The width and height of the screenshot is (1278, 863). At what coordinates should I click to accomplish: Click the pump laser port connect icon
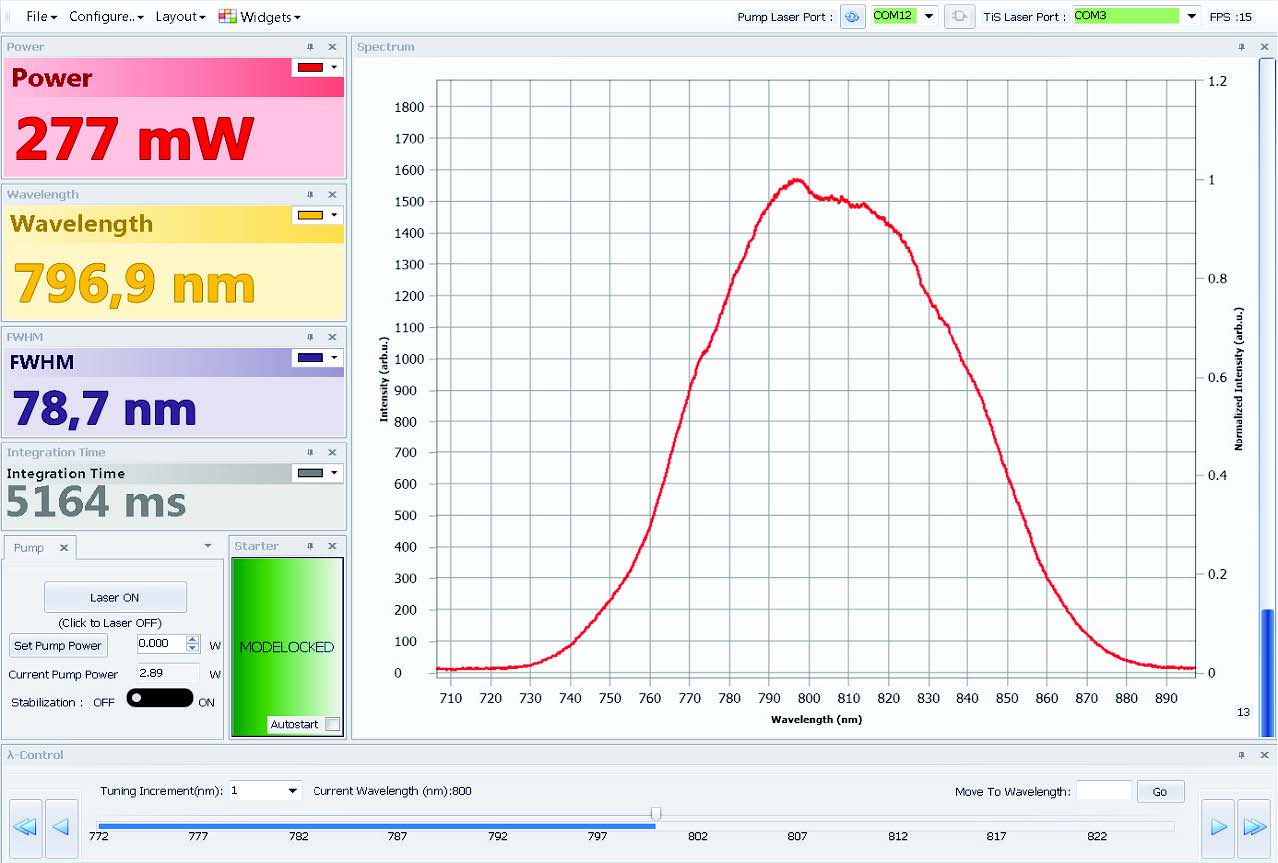(x=852, y=17)
